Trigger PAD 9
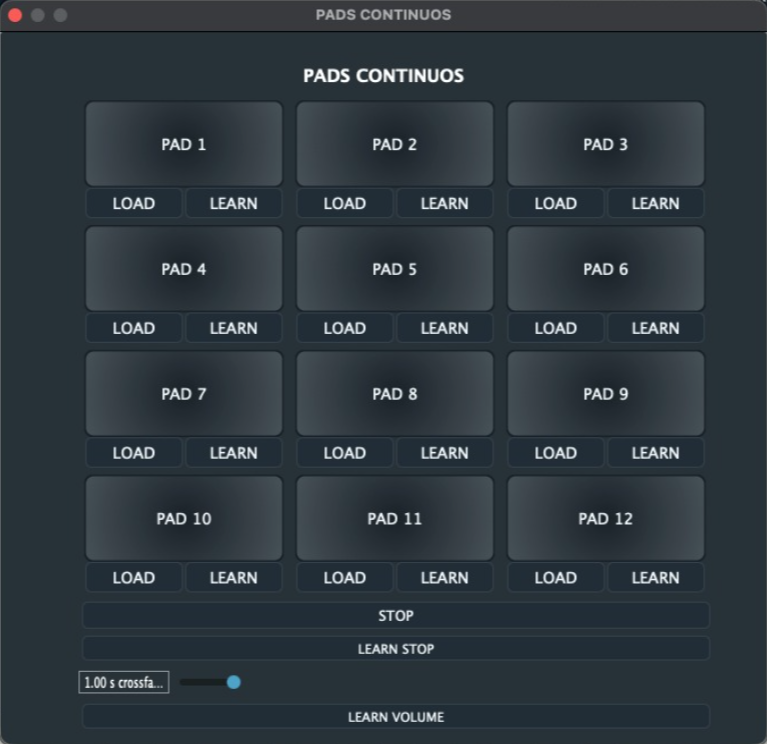 [x=606, y=393]
